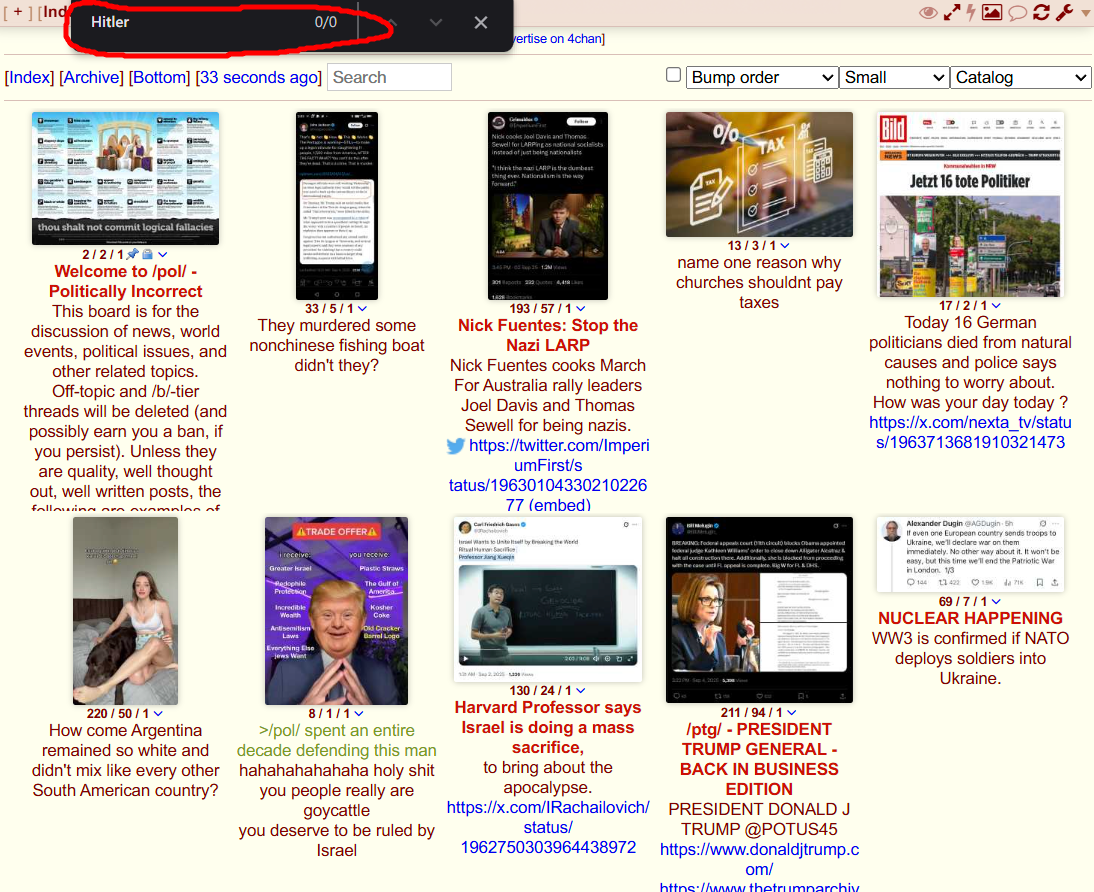Expand menu arrow next to 33 / 5 / 1
Screen dimensions: 1094x892
(x=362, y=309)
